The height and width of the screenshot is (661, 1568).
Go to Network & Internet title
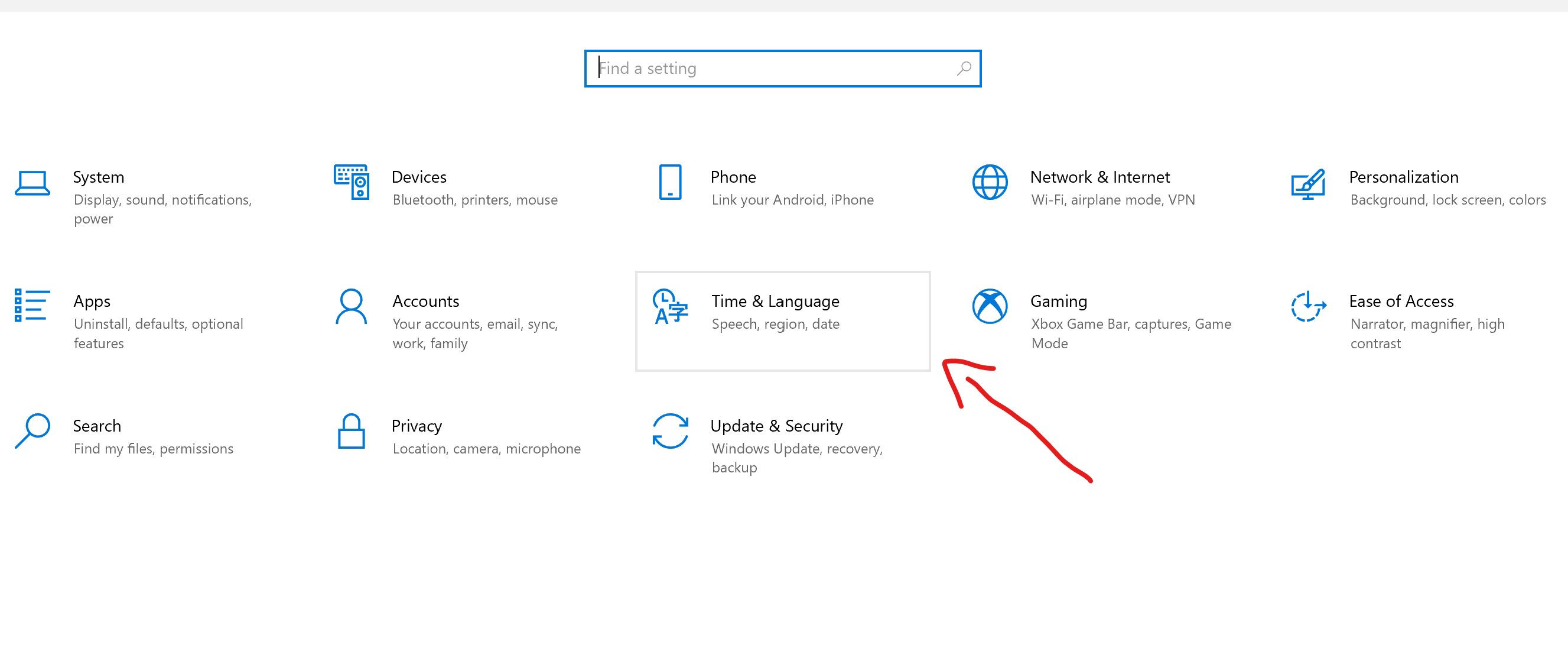click(1099, 177)
